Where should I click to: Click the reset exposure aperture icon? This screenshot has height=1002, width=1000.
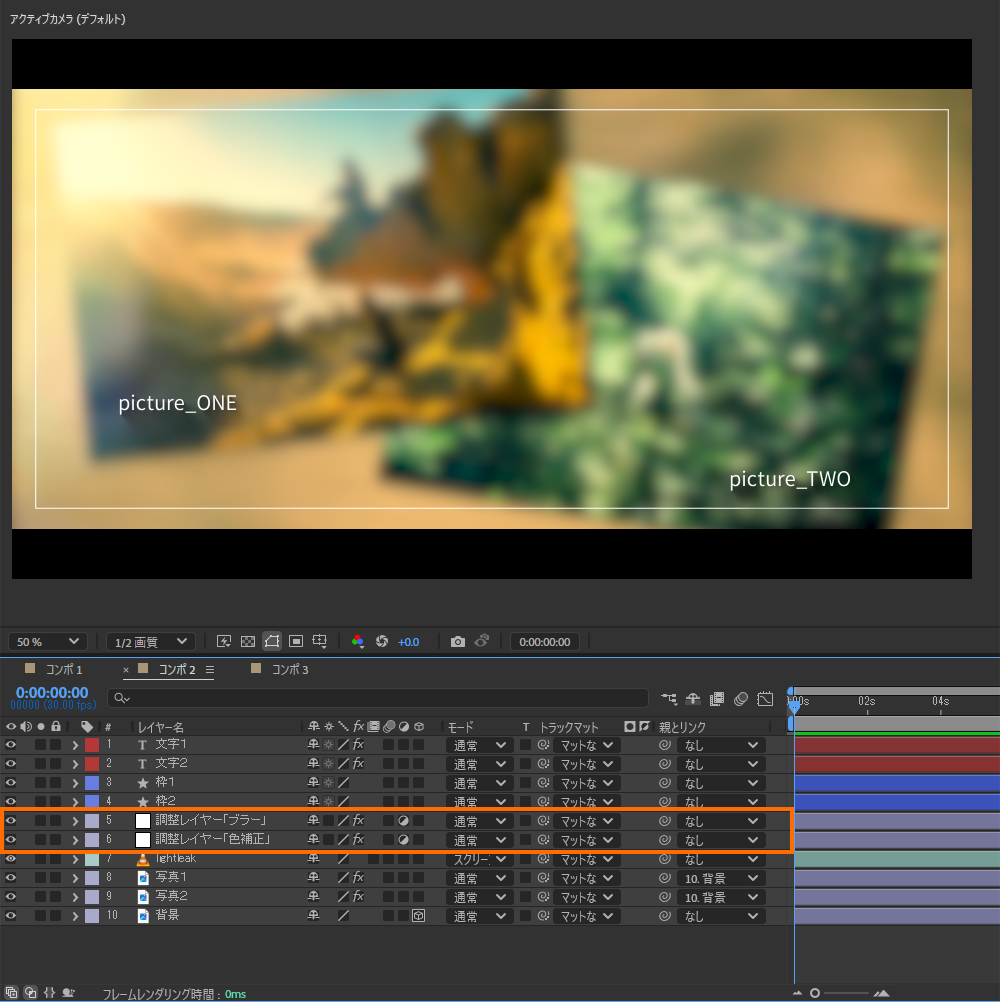click(381, 641)
